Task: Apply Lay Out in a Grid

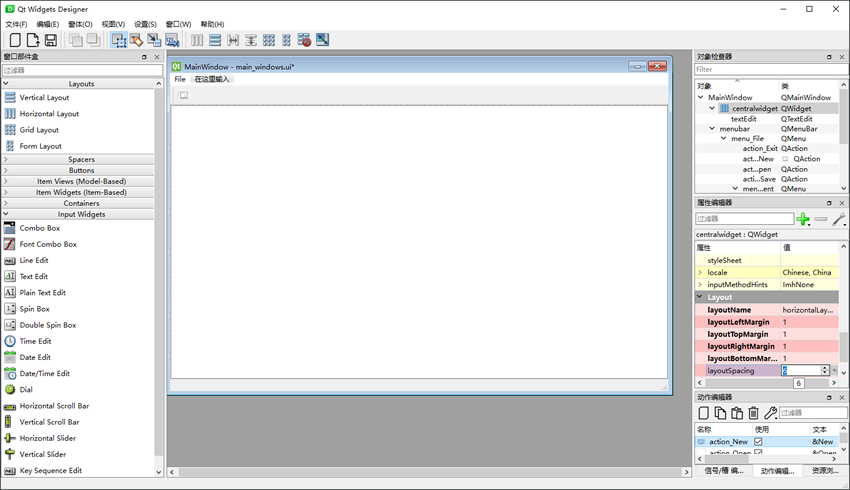Action: [x=269, y=40]
